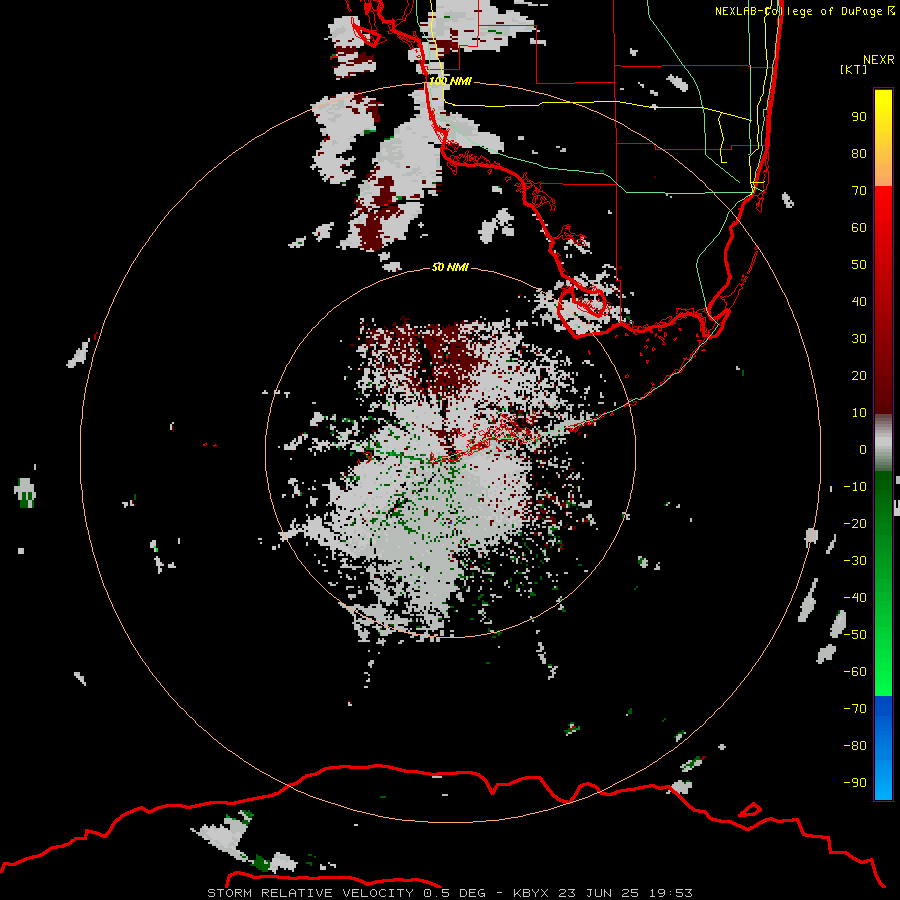This screenshot has height=900, width=900.
Task: Click the -80 value on the velocity scale
Action: pyautogui.click(x=855, y=746)
